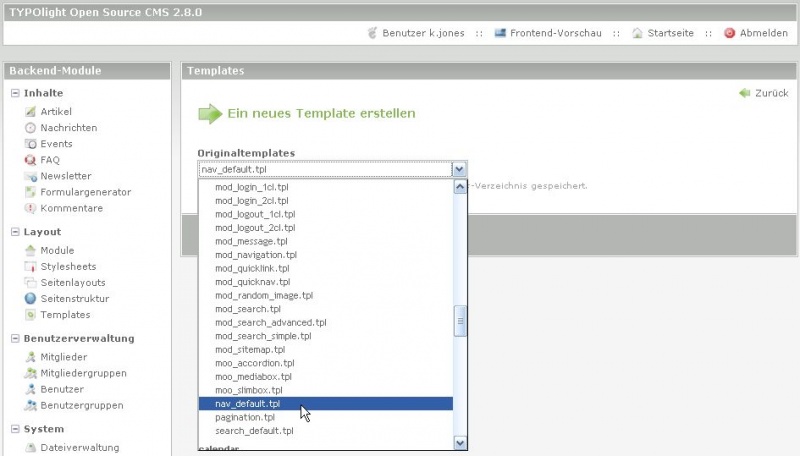Click the FAQ icon
This screenshot has width=800, height=456.
click(30, 160)
